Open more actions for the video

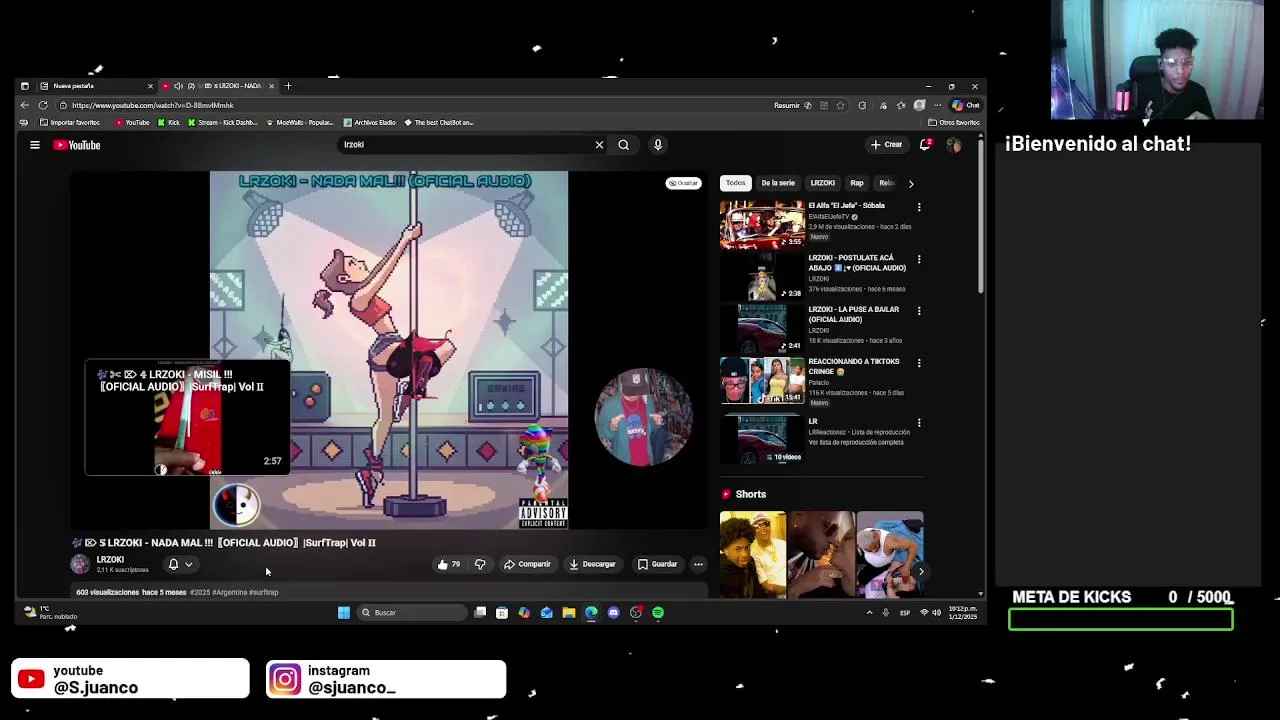point(698,564)
